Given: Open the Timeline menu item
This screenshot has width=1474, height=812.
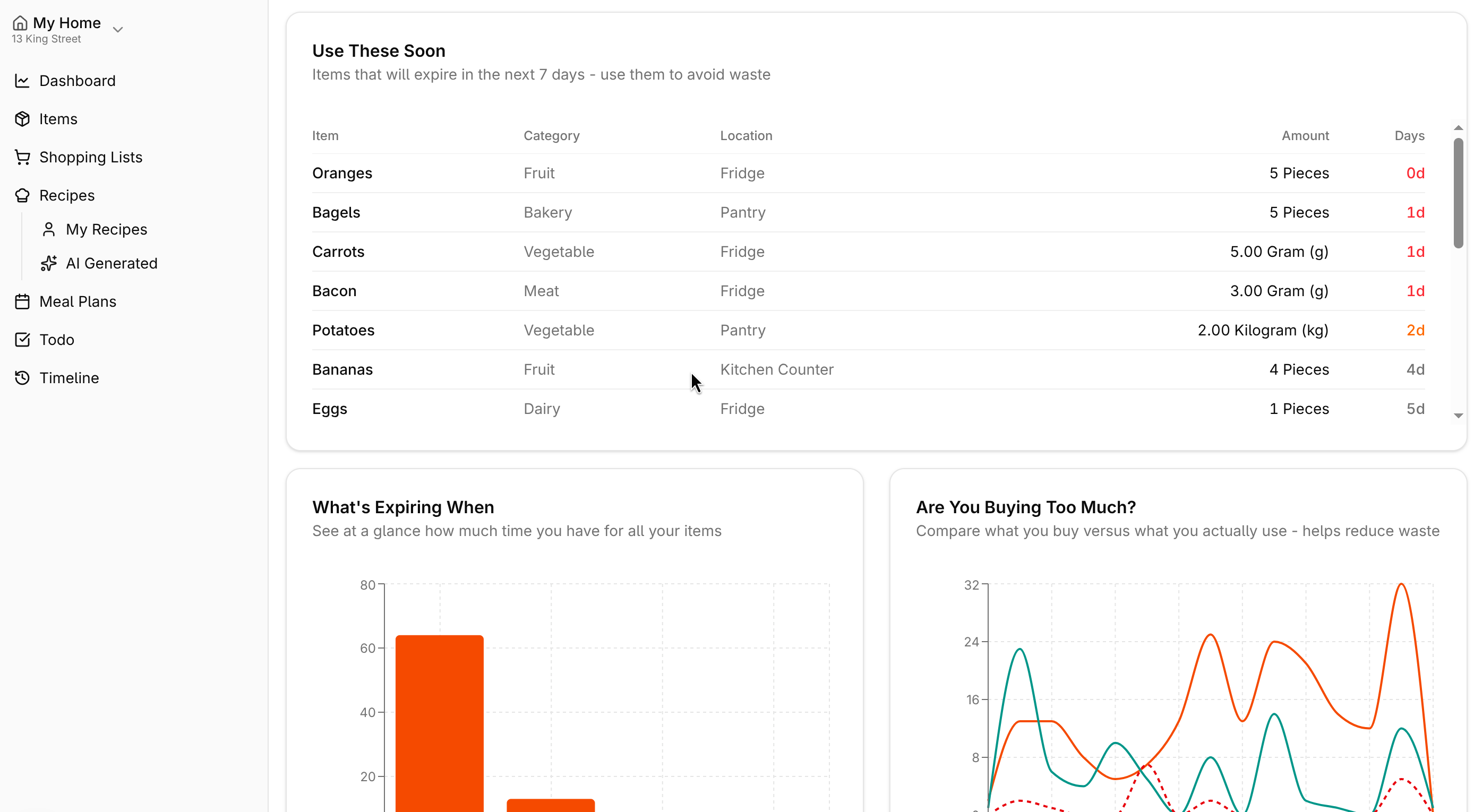Looking at the screenshot, I should (x=68, y=378).
